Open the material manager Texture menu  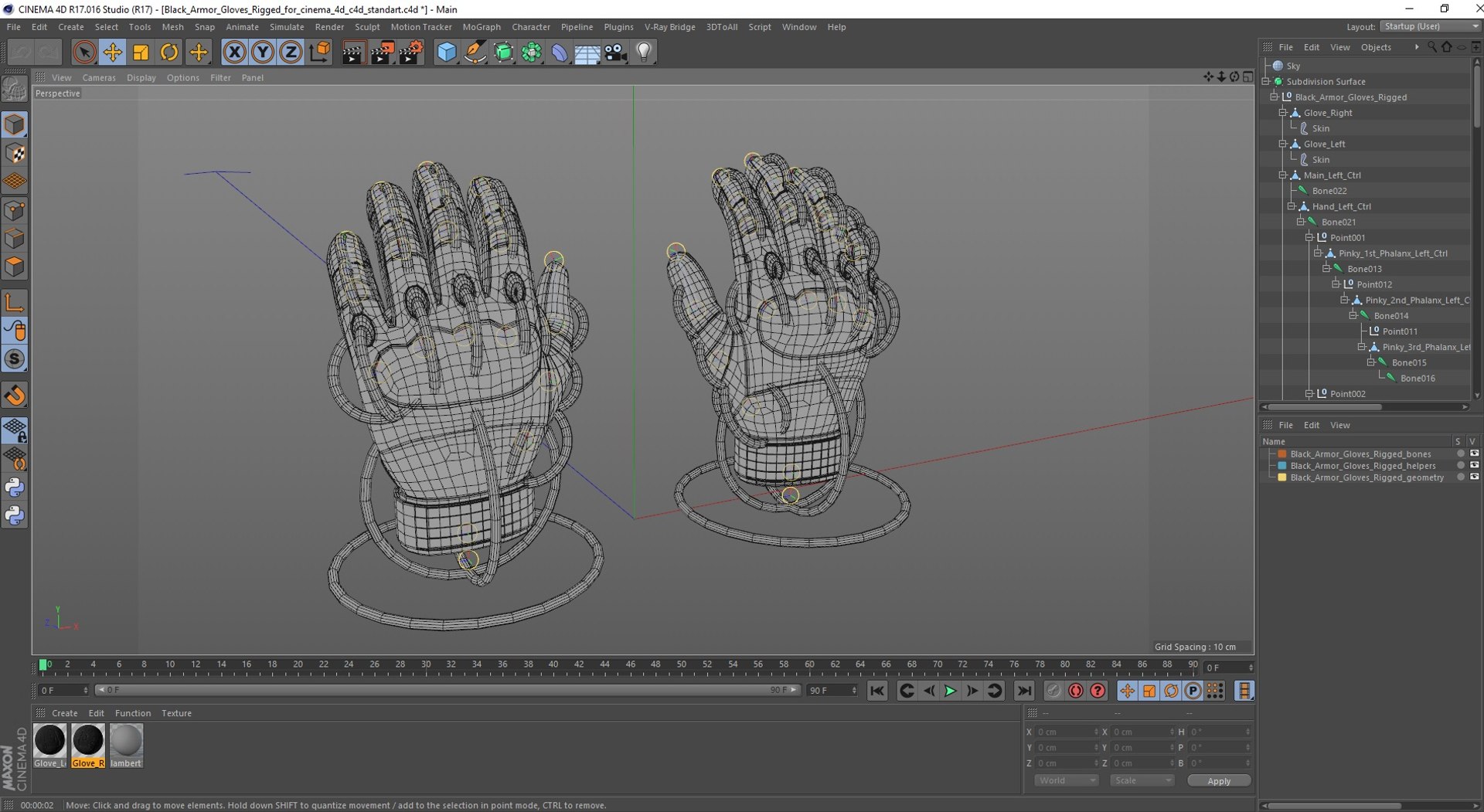(176, 713)
